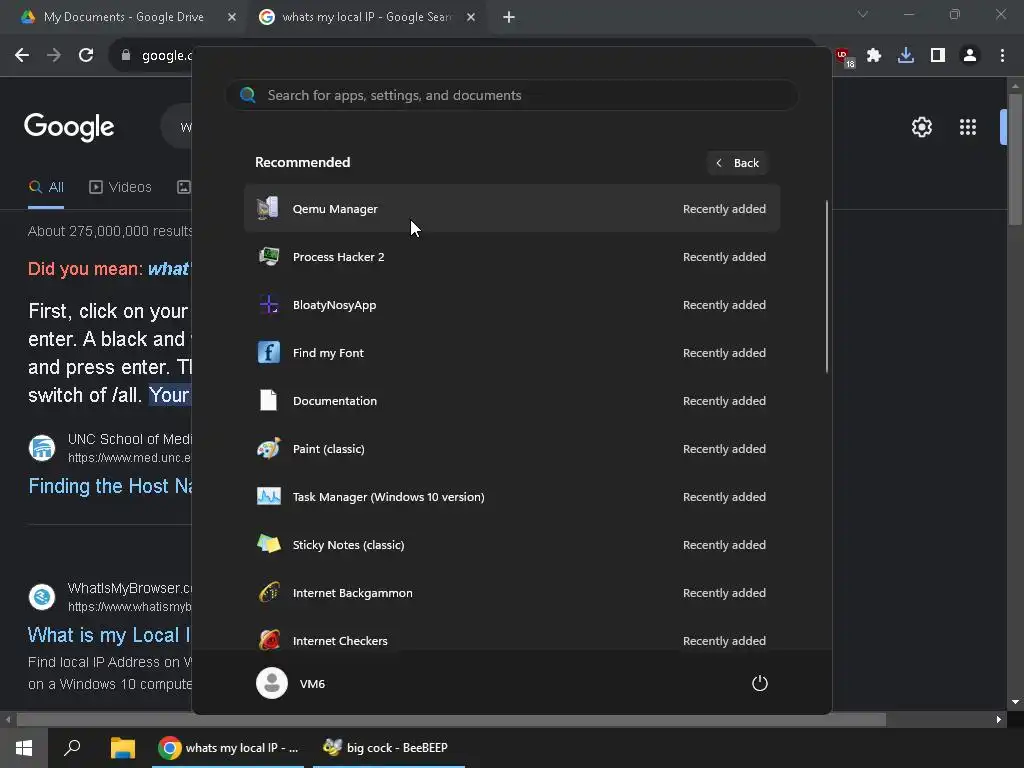Close the whats my local IP tab
The image size is (1024, 768).
pyautogui.click(x=471, y=17)
